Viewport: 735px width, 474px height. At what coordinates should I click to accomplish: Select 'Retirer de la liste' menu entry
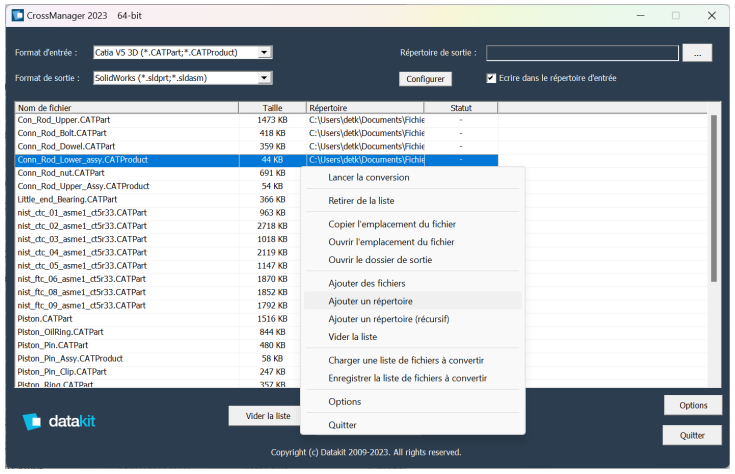point(412,201)
